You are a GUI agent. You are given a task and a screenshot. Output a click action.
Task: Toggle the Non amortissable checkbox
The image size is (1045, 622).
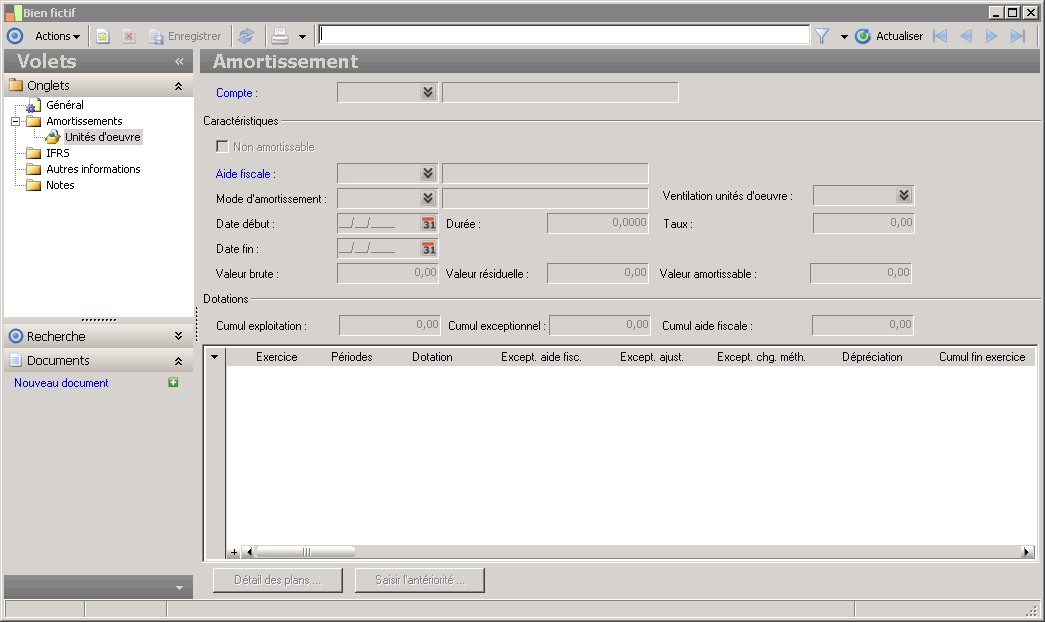223,147
